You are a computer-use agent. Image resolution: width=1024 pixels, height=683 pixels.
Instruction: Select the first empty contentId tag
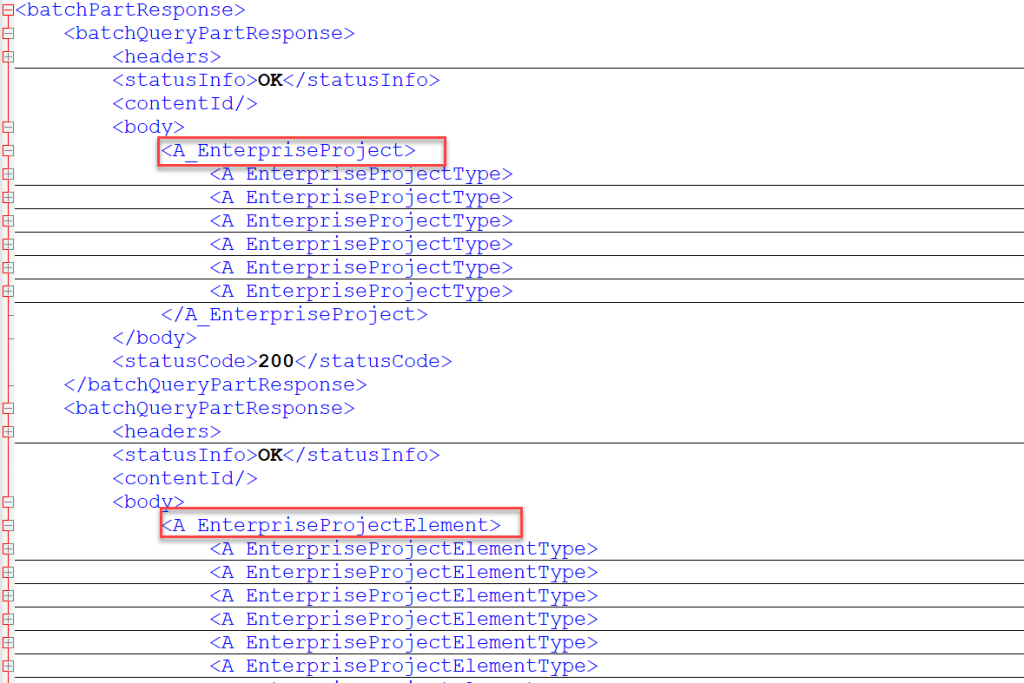pos(185,103)
